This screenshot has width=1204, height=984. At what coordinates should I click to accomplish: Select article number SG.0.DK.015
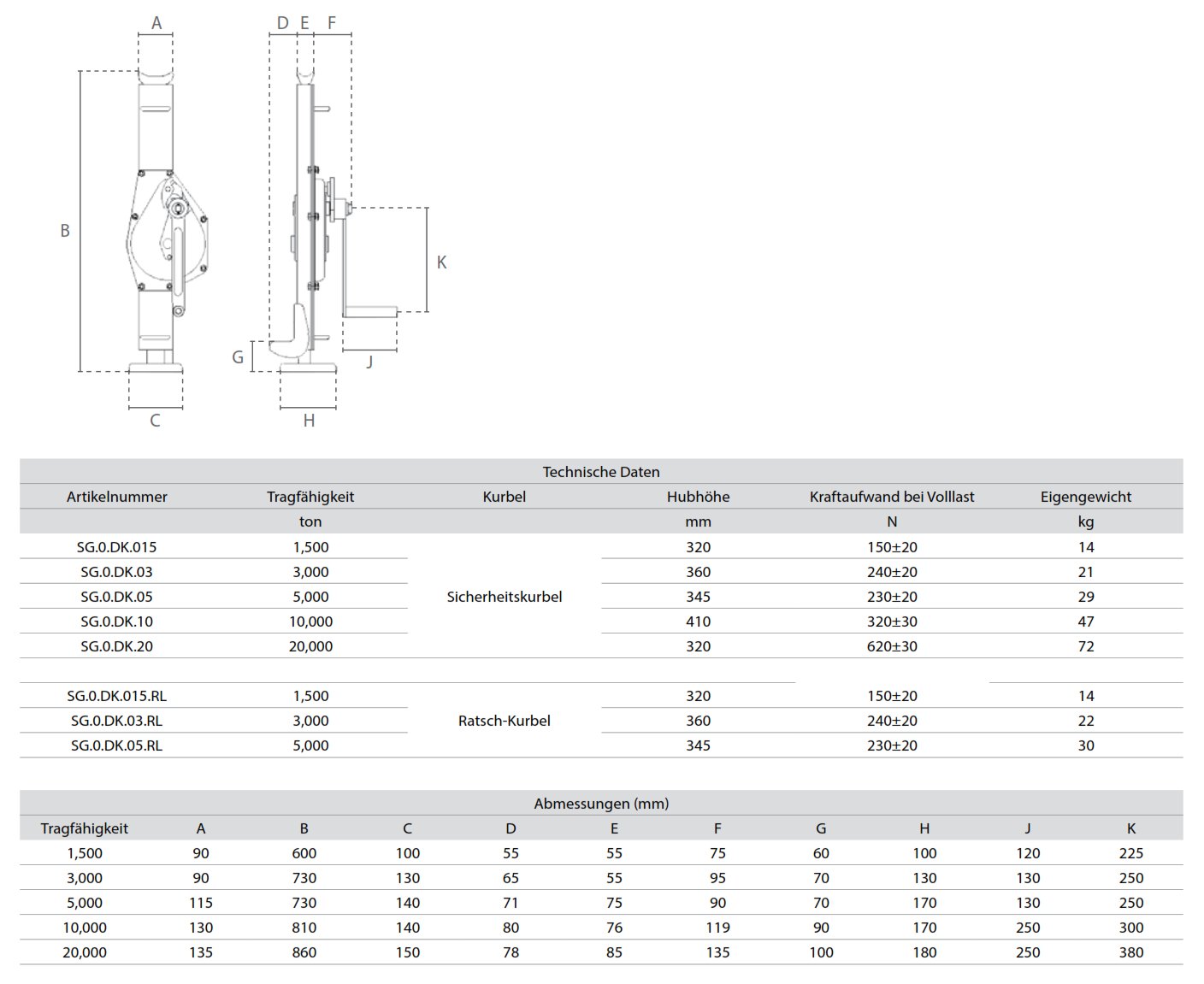[x=117, y=547]
